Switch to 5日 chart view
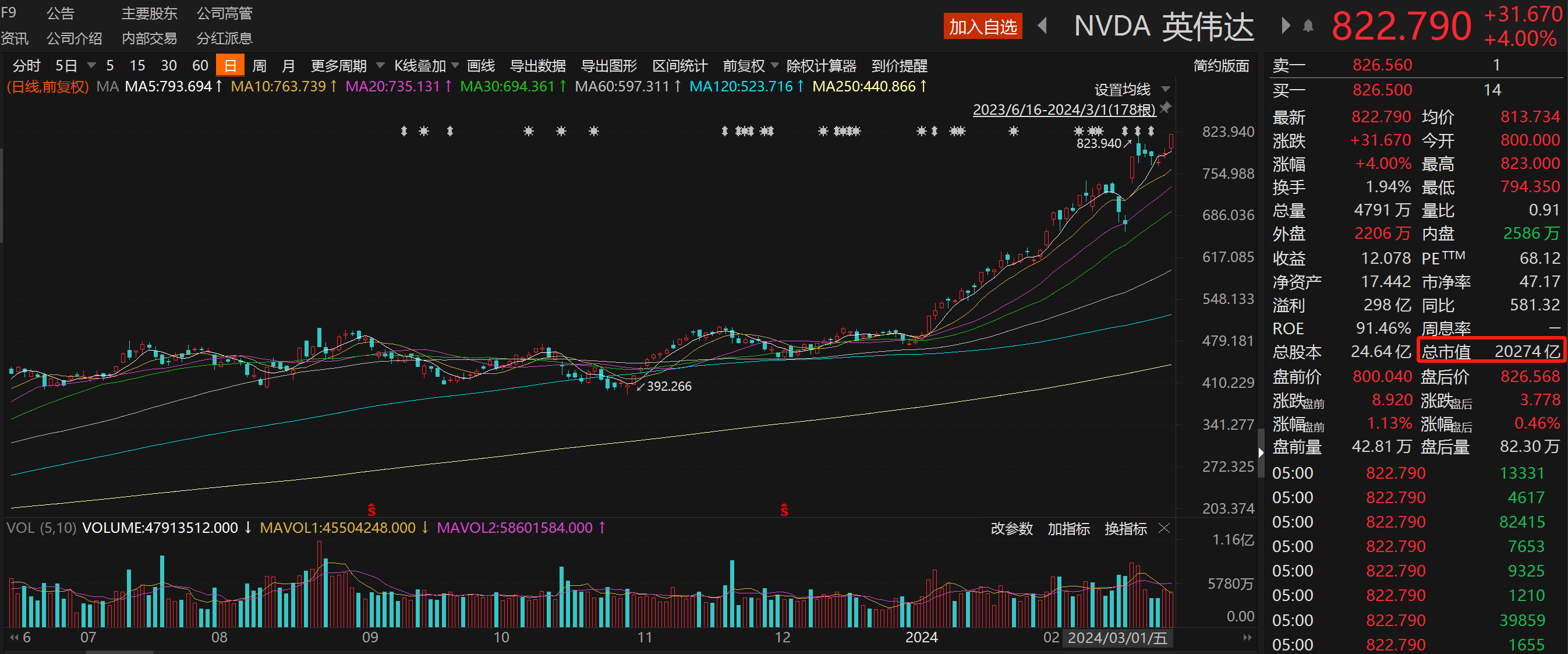Image resolution: width=1568 pixels, height=654 pixels. [x=66, y=65]
